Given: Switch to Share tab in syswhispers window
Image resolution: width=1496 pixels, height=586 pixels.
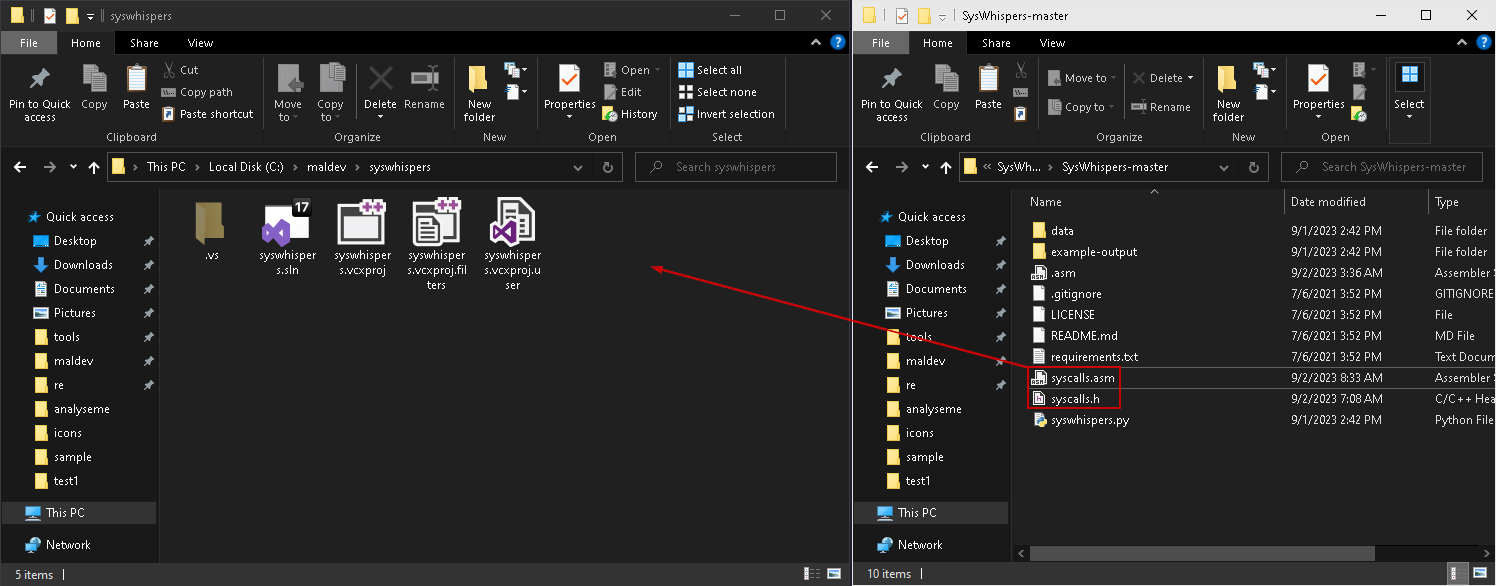Looking at the screenshot, I should (x=144, y=43).
